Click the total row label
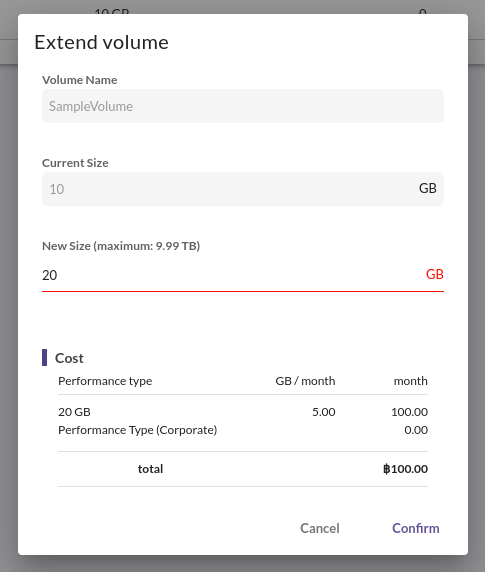The image size is (485, 572). (x=150, y=469)
